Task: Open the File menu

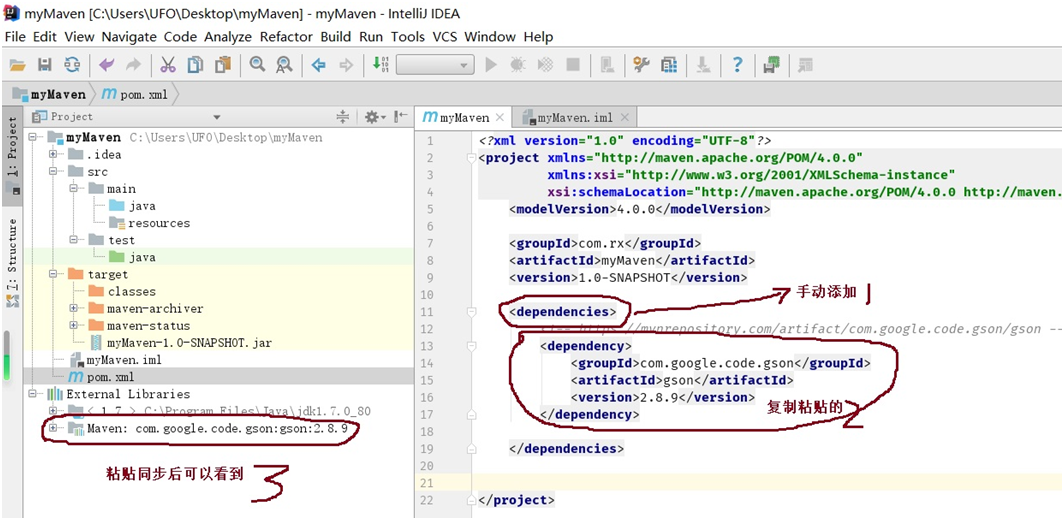Action: [x=15, y=37]
